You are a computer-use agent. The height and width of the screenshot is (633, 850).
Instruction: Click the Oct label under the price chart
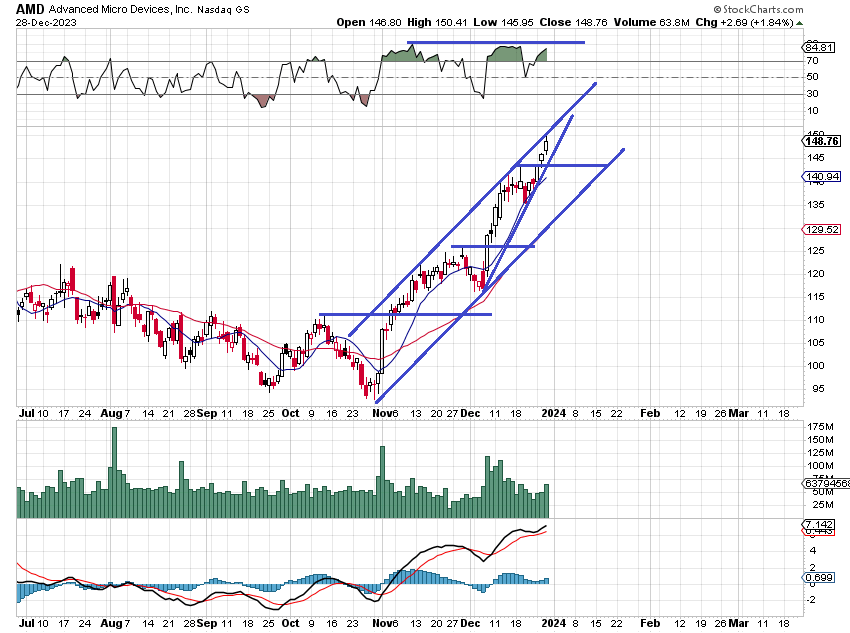pyautogui.click(x=290, y=414)
